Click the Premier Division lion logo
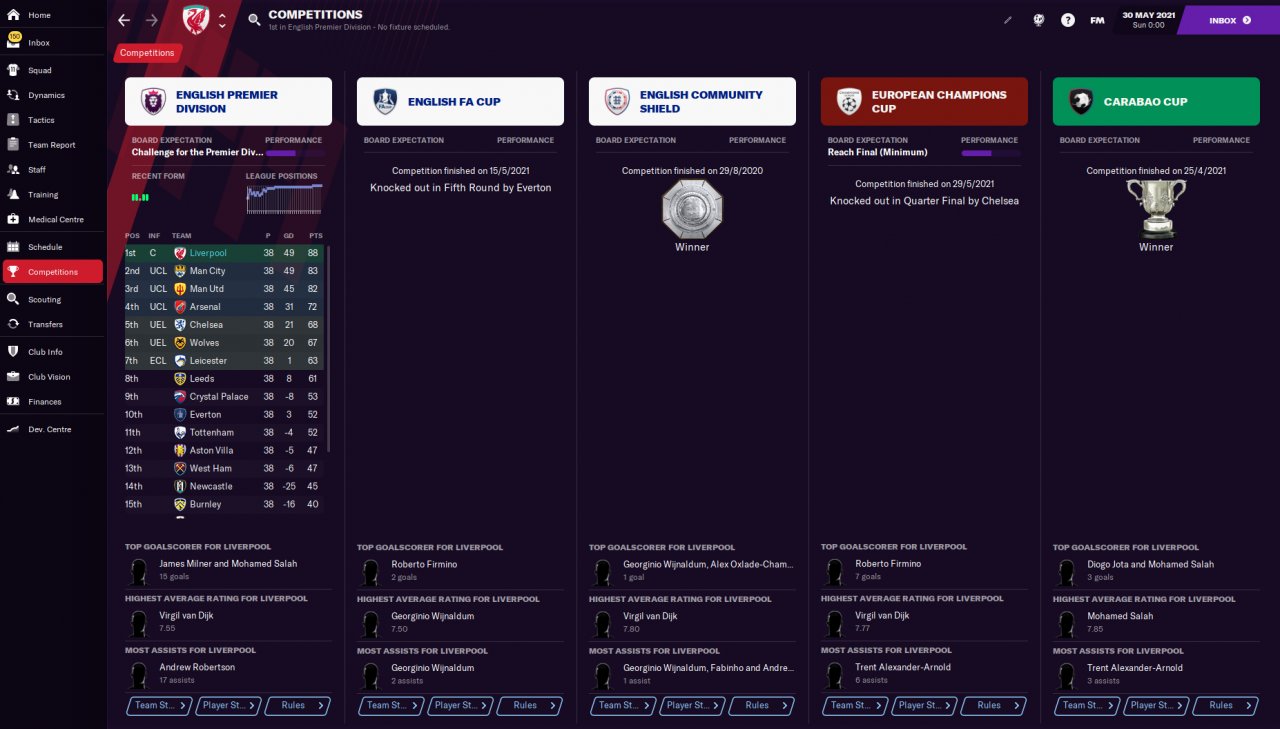The image size is (1280, 729). pyautogui.click(x=153, y=101)
